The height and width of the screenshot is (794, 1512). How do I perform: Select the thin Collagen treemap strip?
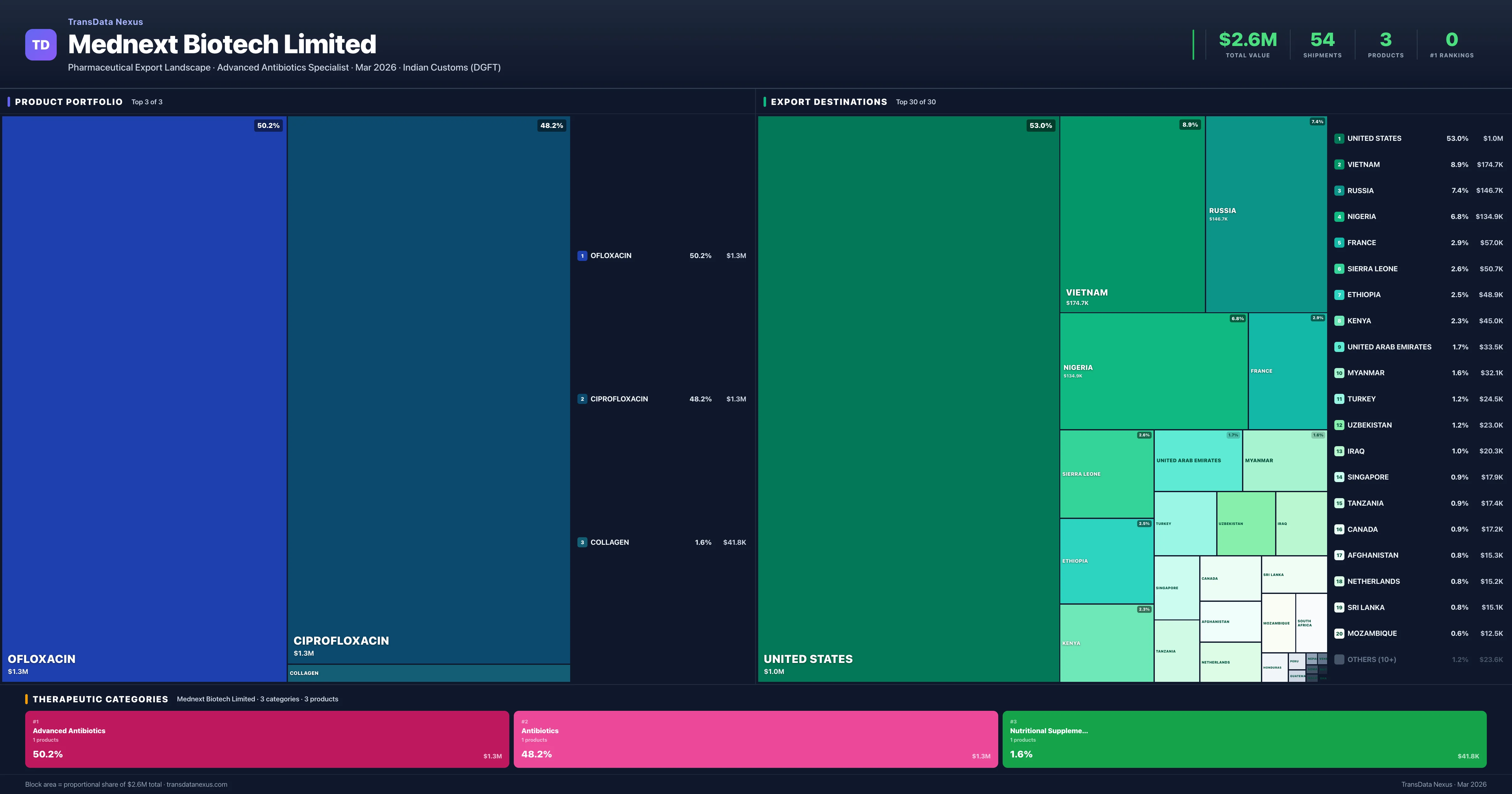click(x=428, y=673)
